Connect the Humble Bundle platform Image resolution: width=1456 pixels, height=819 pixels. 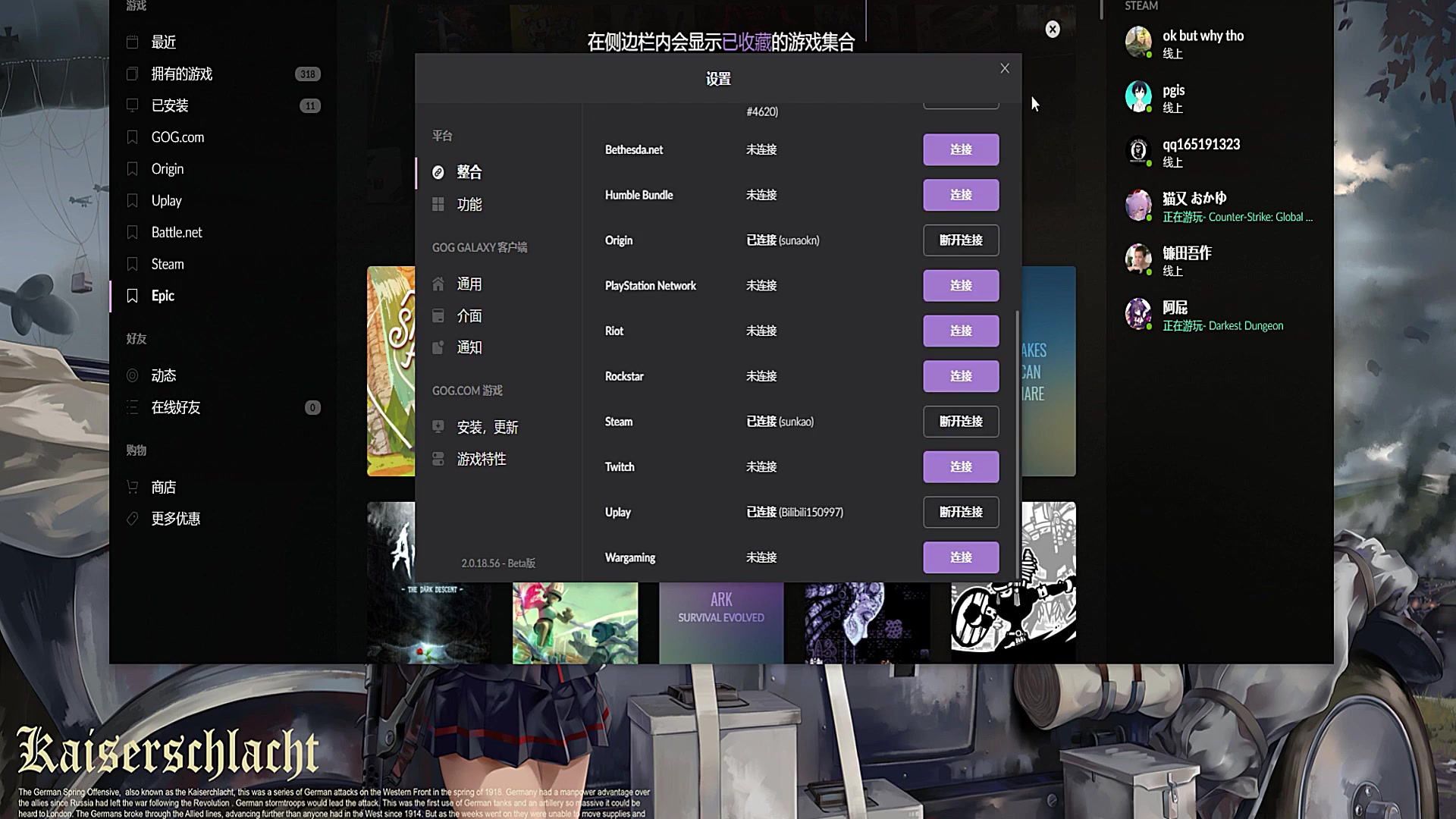coord(961,195)
